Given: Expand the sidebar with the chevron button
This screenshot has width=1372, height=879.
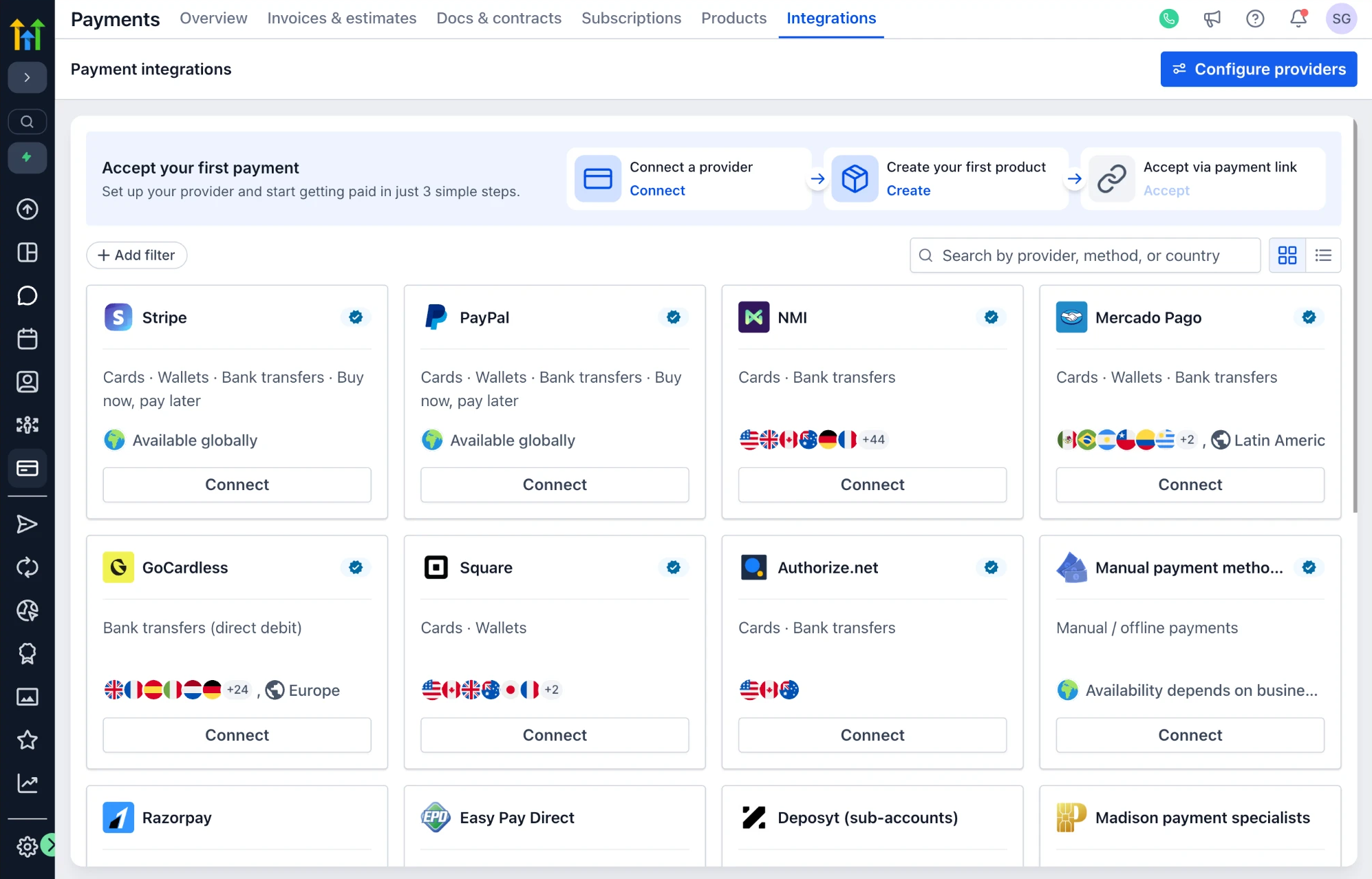Looking at the screenshot, I should click(27, 78).
